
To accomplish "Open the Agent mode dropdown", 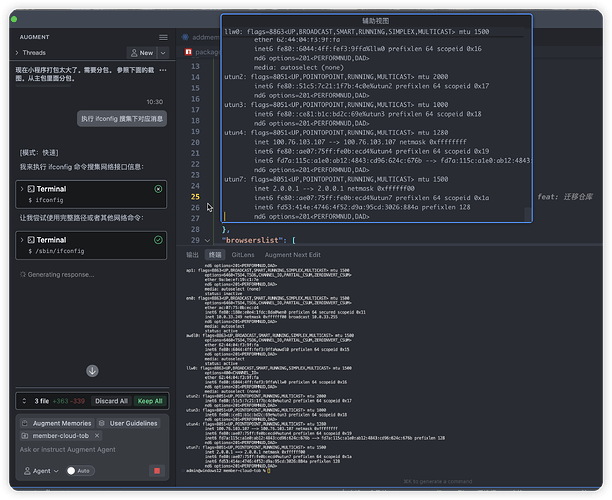I will pyautogui.click(x=41, y=471).
